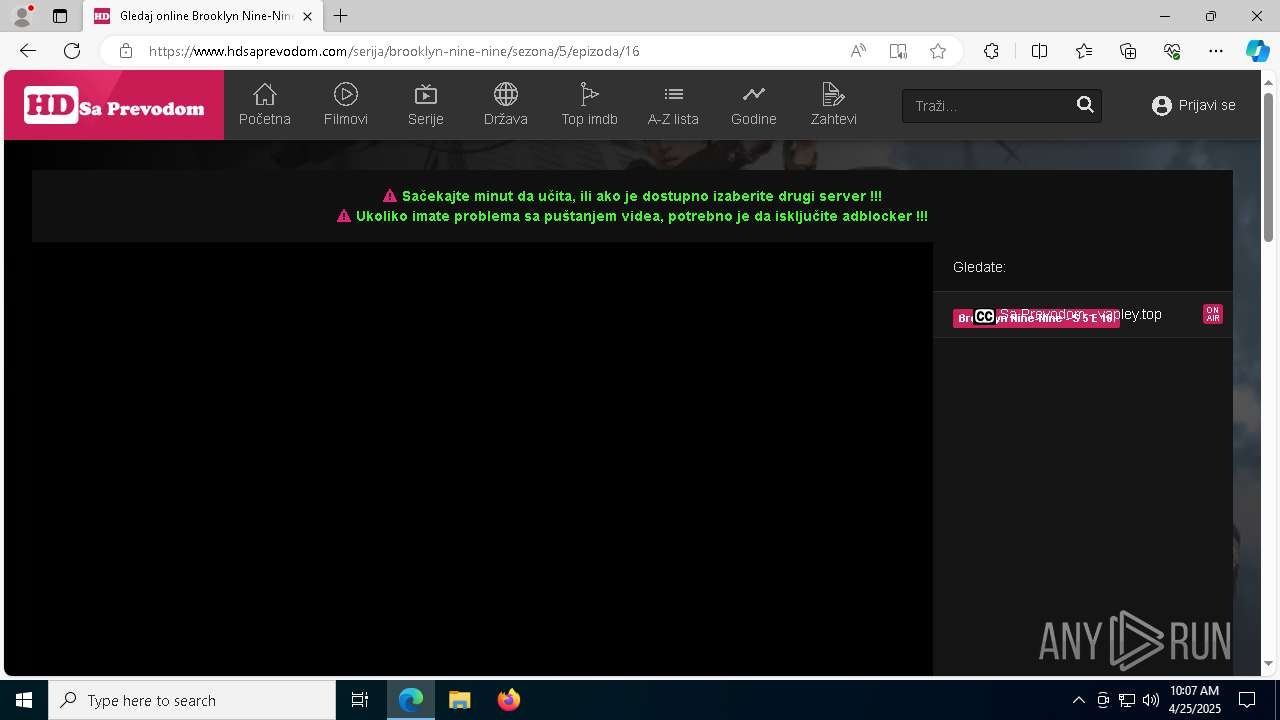Select the Gledaj online Brooklyn Nine-Nine tab
This screenshot has height=720, width=1280.
pos(203,16)
